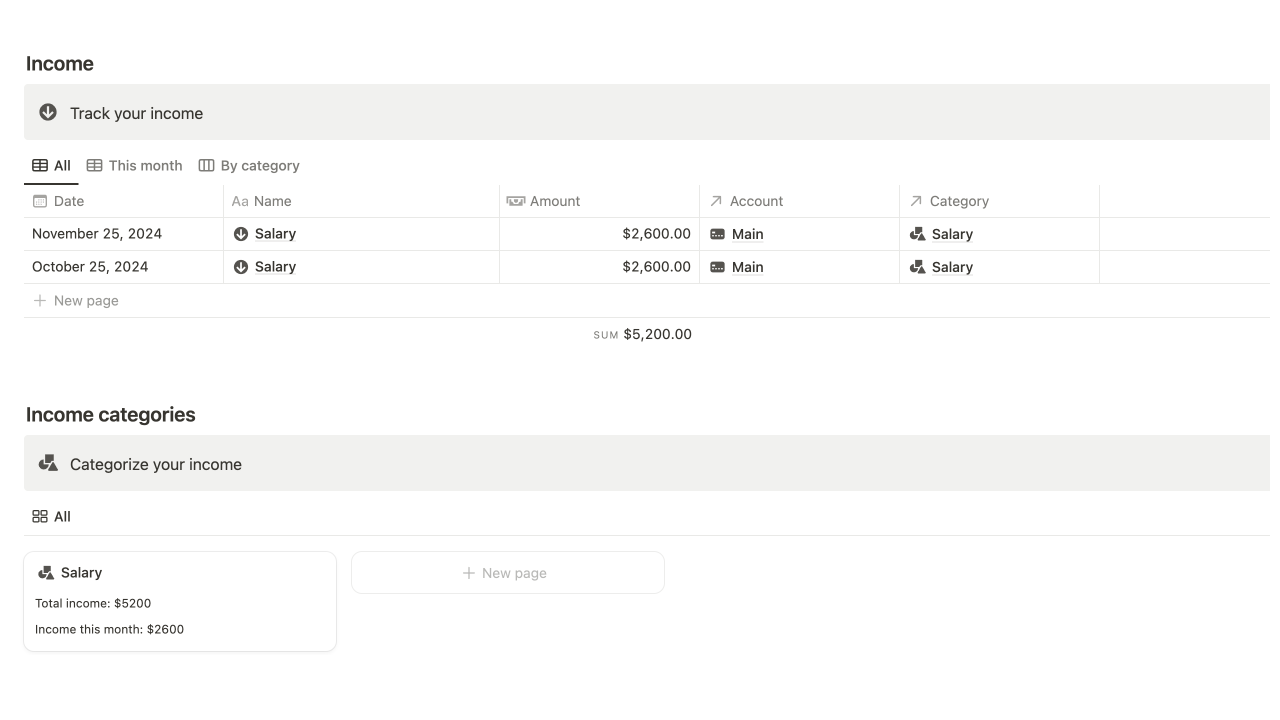The image size is (1280, 720).
Task: Add a New page card in Income categories
Action: tap(507, 573)
